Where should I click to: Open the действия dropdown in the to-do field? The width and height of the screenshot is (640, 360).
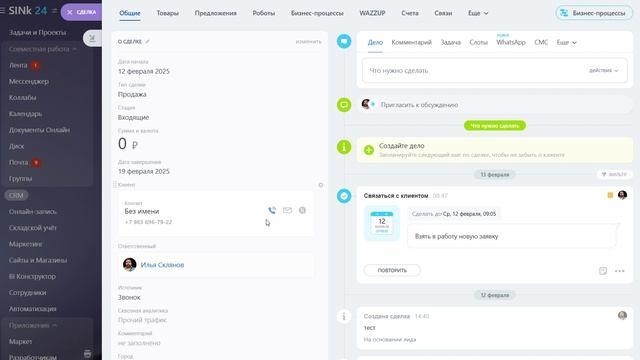(603, 71)
